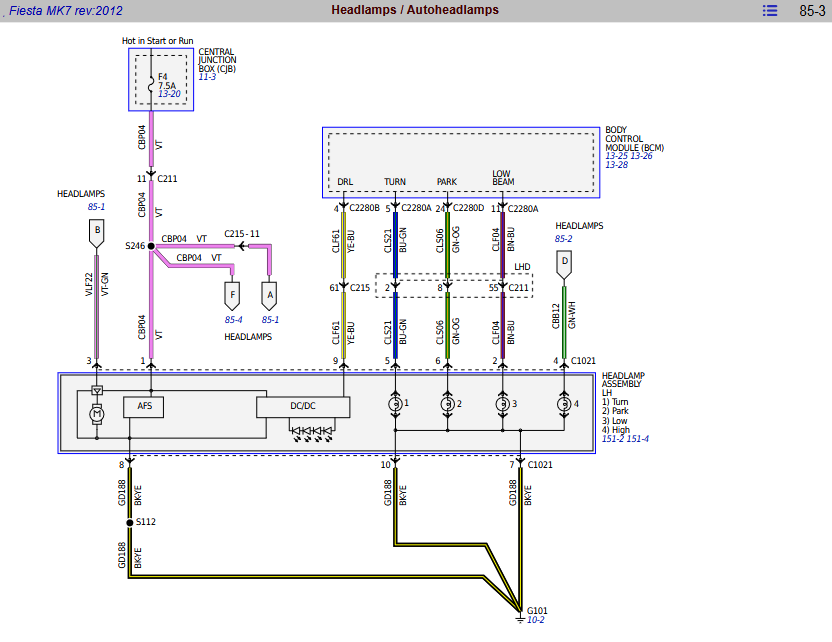Click the S246 splice point
The image size is (832, 642).
[151, 245]
